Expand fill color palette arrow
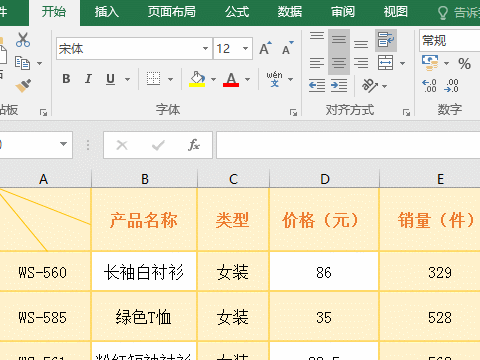This screenshot has width=480, height=360. (x=213, y=79)
